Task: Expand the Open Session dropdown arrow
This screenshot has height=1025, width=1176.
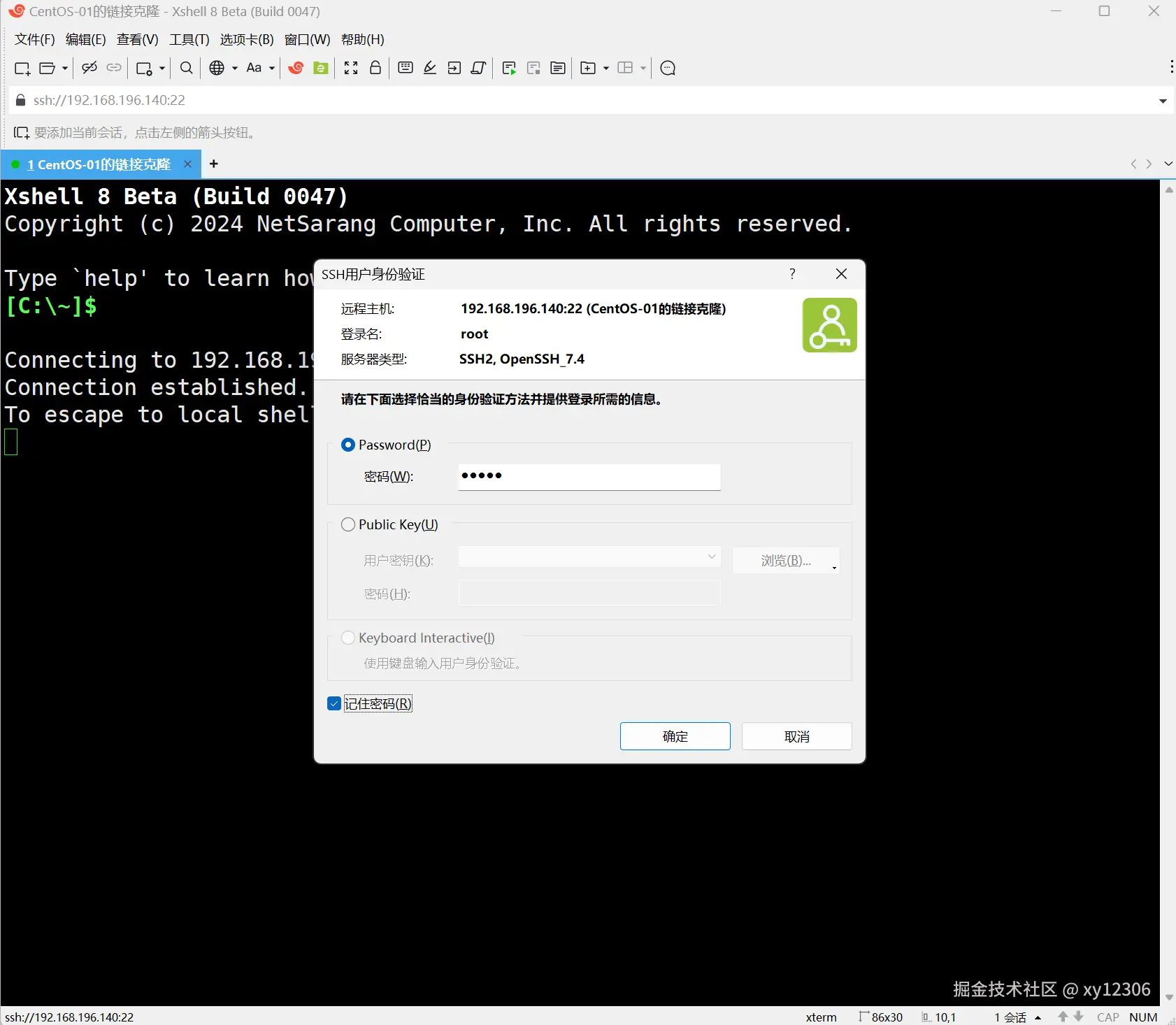Action: tap(65, 68)
